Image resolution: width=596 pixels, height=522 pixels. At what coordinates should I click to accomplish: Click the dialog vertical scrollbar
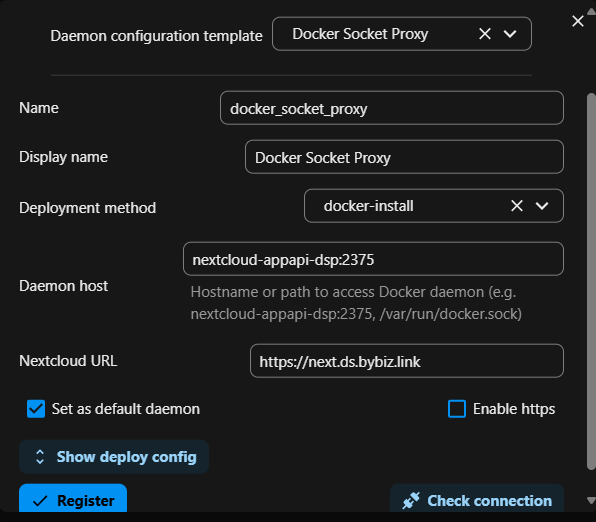[x=591, y=281]
